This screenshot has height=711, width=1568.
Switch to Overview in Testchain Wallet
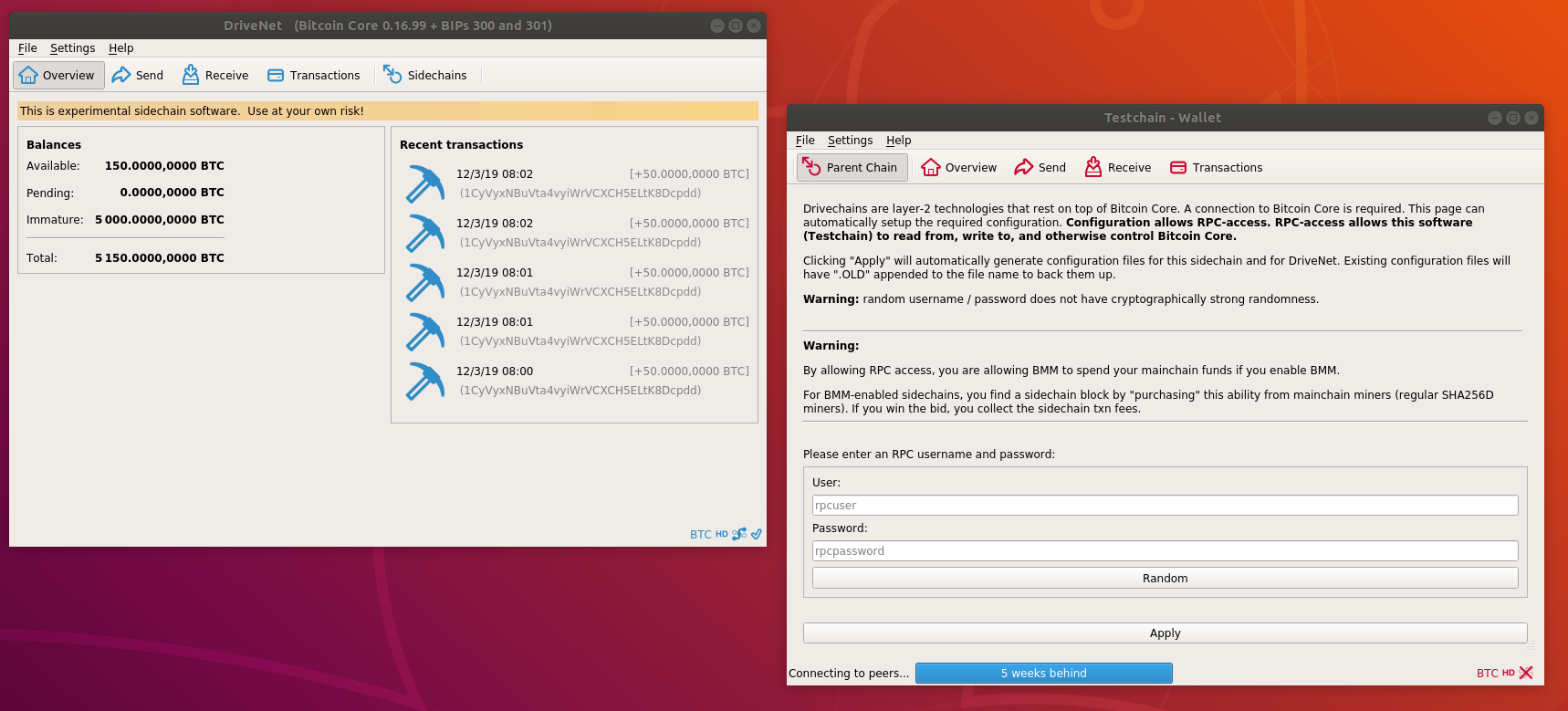pos(959,167)
